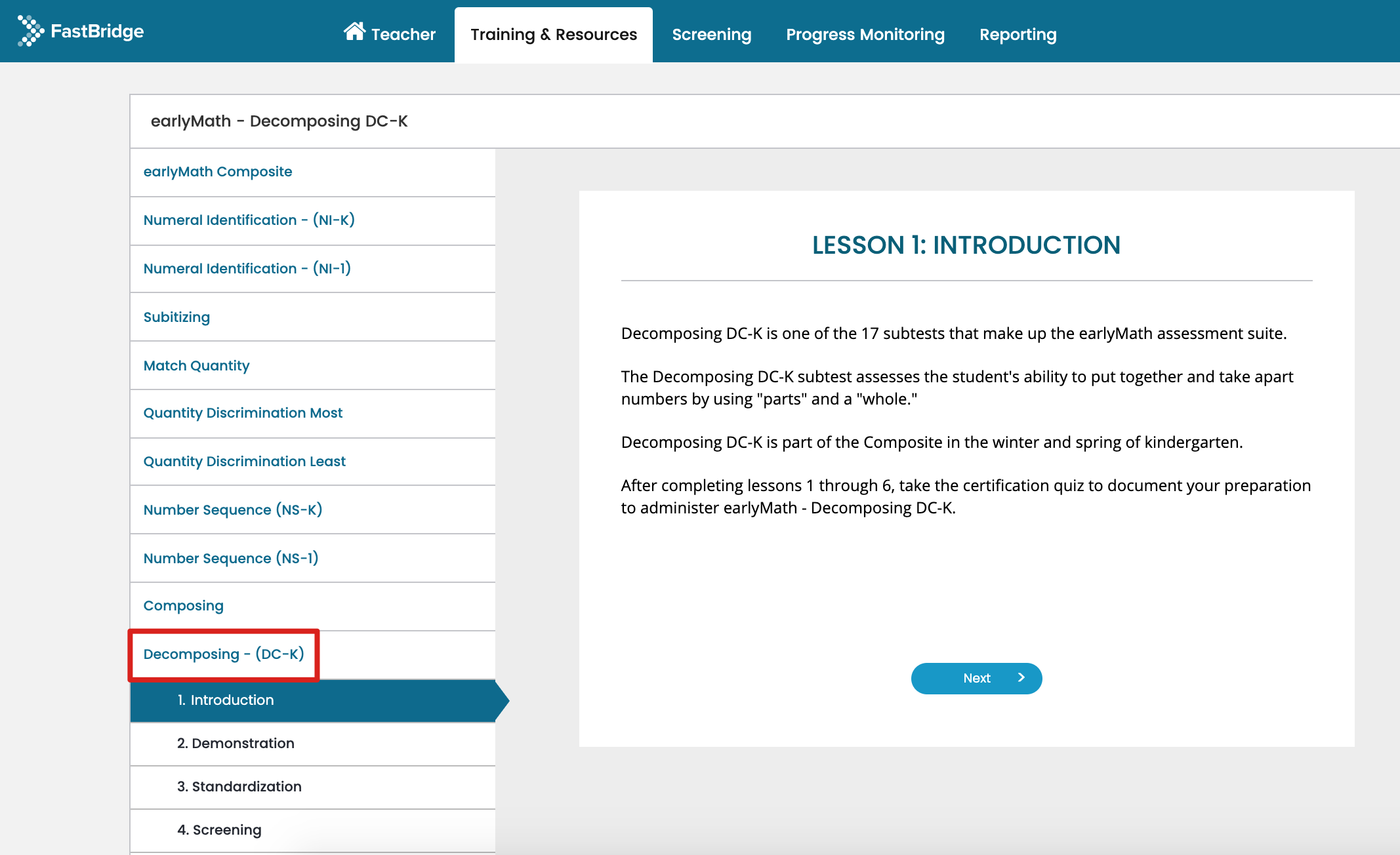Open the Match Quantity subtest
The height and width of the screenshot is (855, 1400).
pyautogui.click(x=312, y=366)
